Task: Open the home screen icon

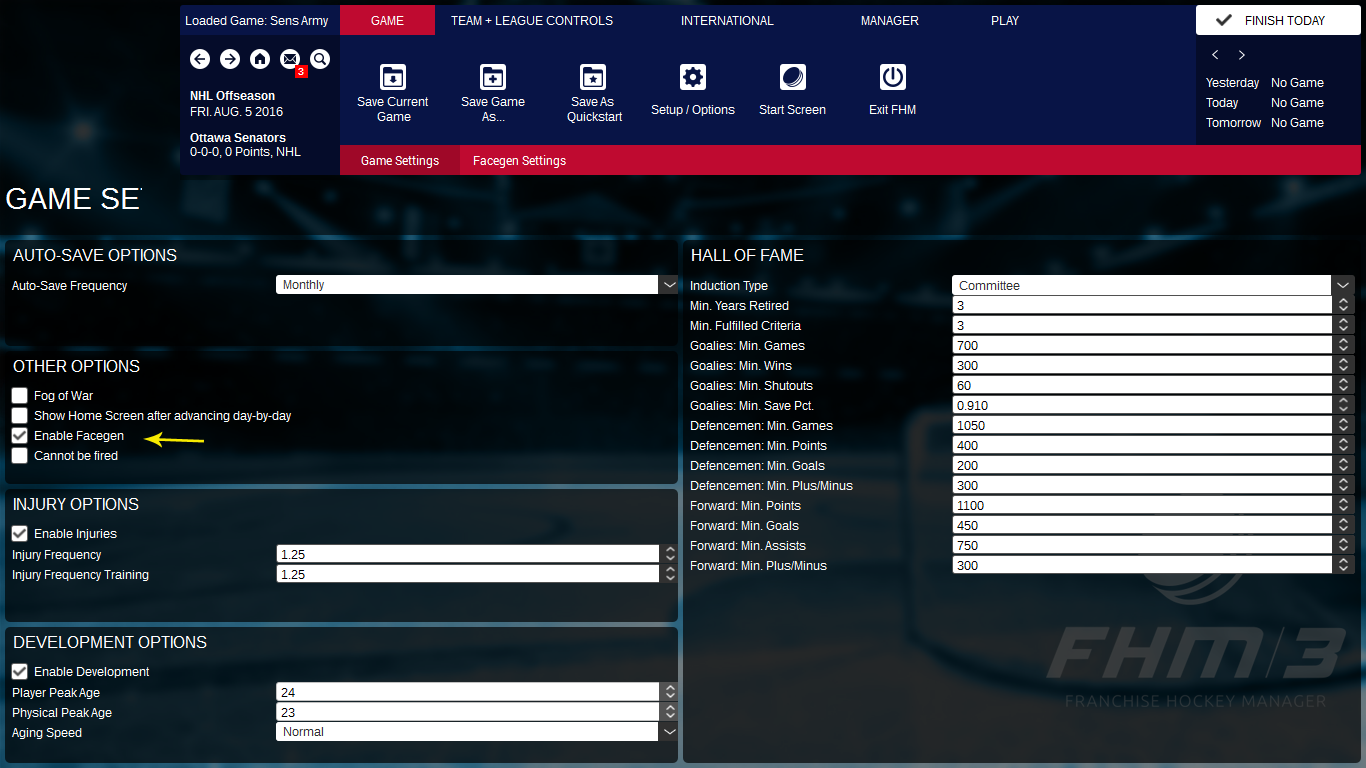Action: click(260, 59)
